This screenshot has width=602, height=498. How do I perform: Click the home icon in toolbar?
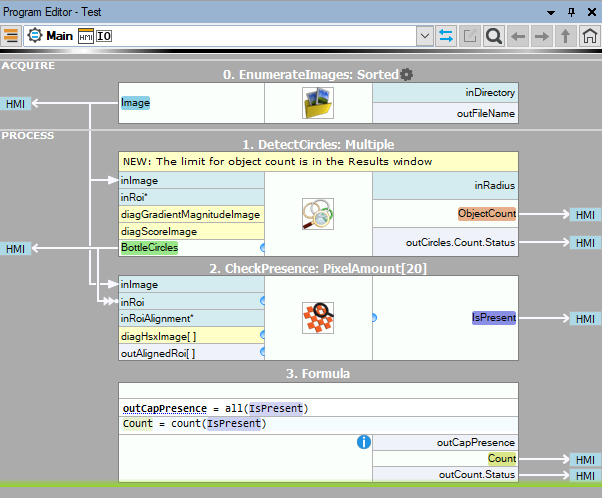pyautogui.click(x=590, y=36)
